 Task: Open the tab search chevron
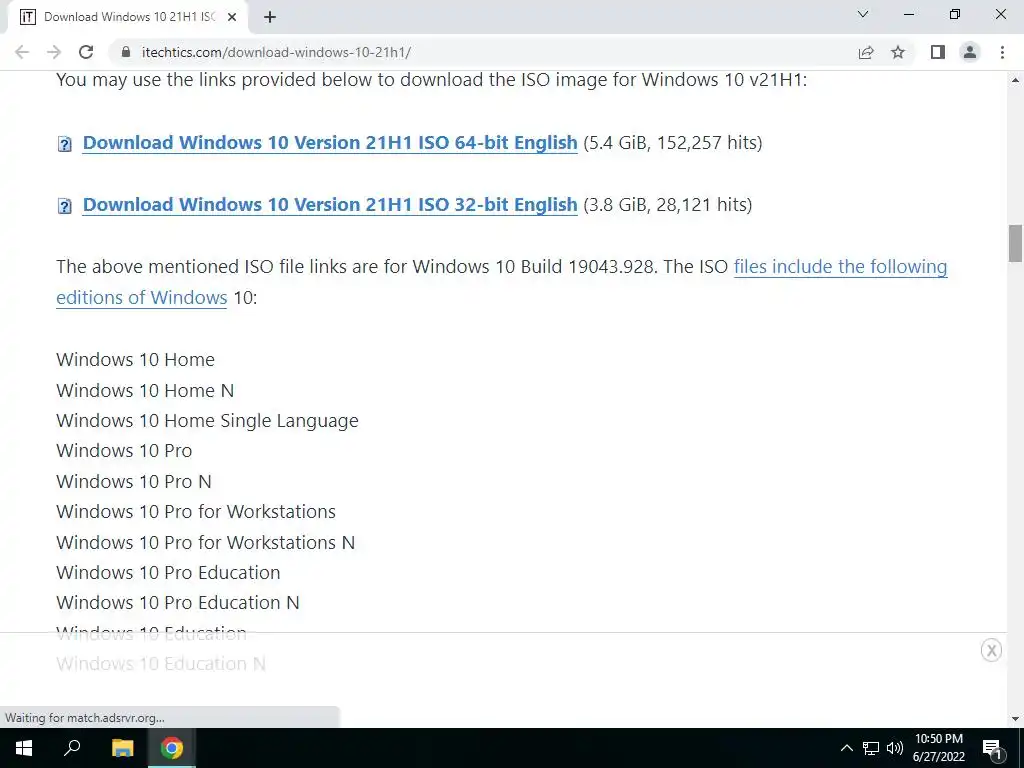pyautogui.click(x=863, y=14)
